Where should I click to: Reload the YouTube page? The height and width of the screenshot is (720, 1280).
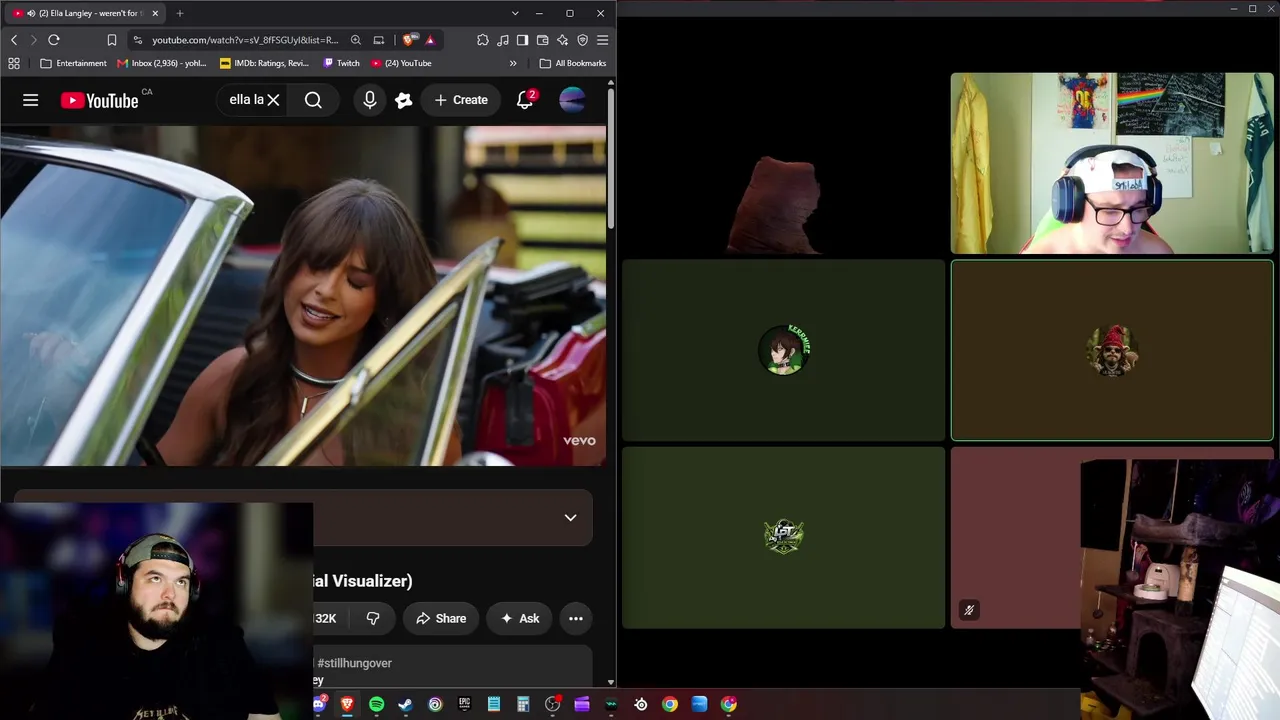tap(54, 40)
